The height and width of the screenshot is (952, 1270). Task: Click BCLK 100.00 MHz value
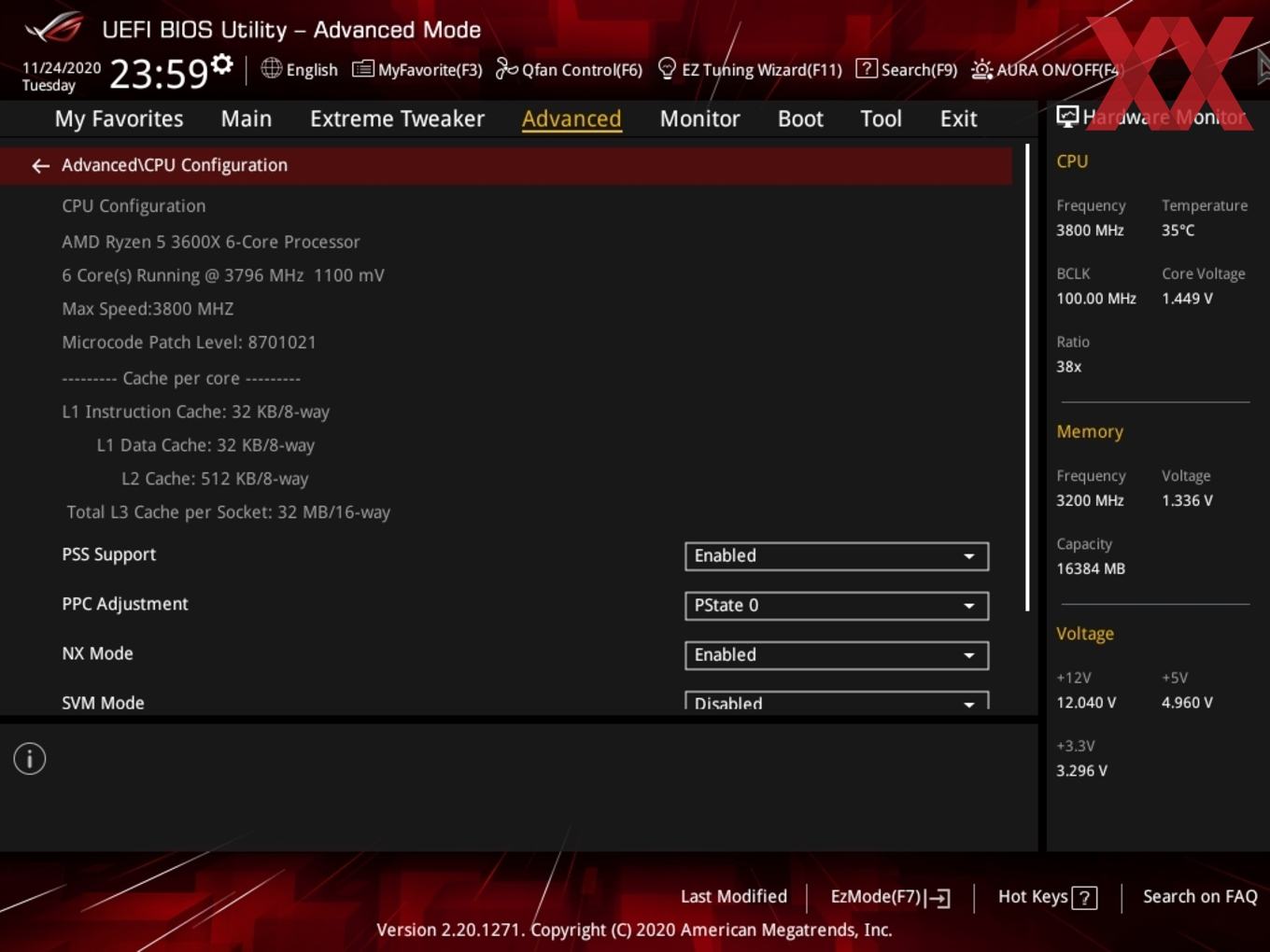(1096, 299)
